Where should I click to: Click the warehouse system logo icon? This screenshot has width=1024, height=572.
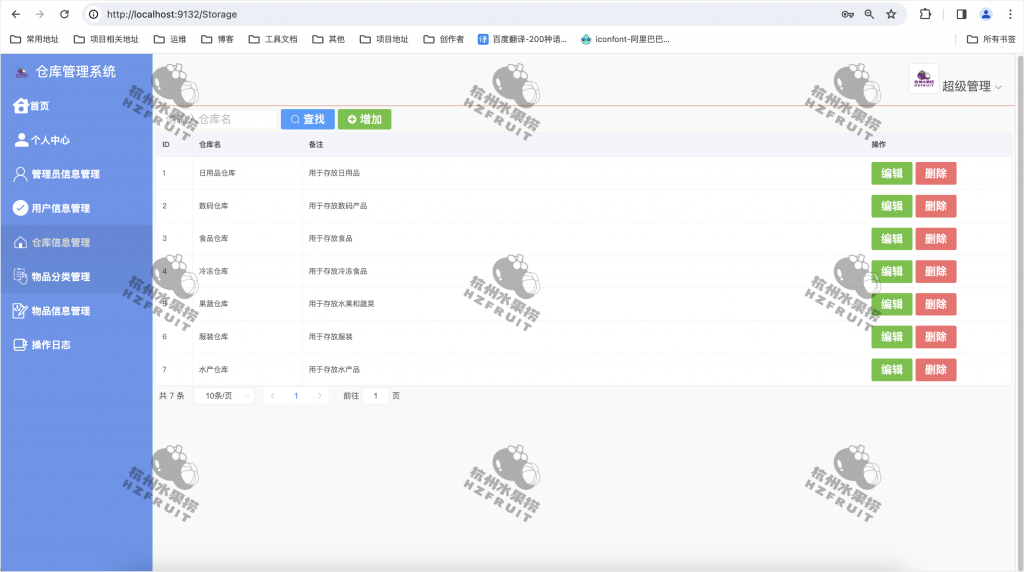point(22,72)
